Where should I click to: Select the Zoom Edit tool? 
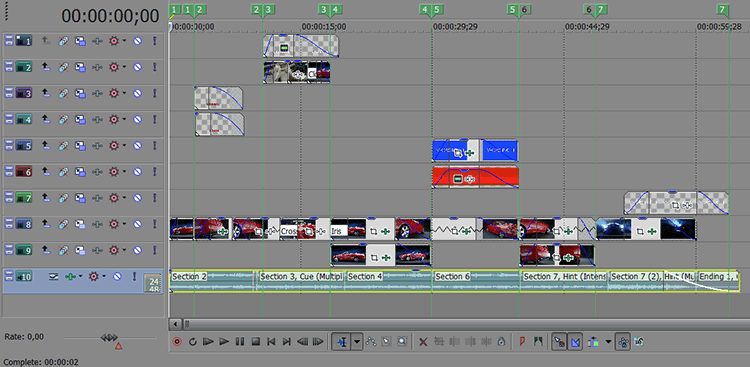click(402, 342)
